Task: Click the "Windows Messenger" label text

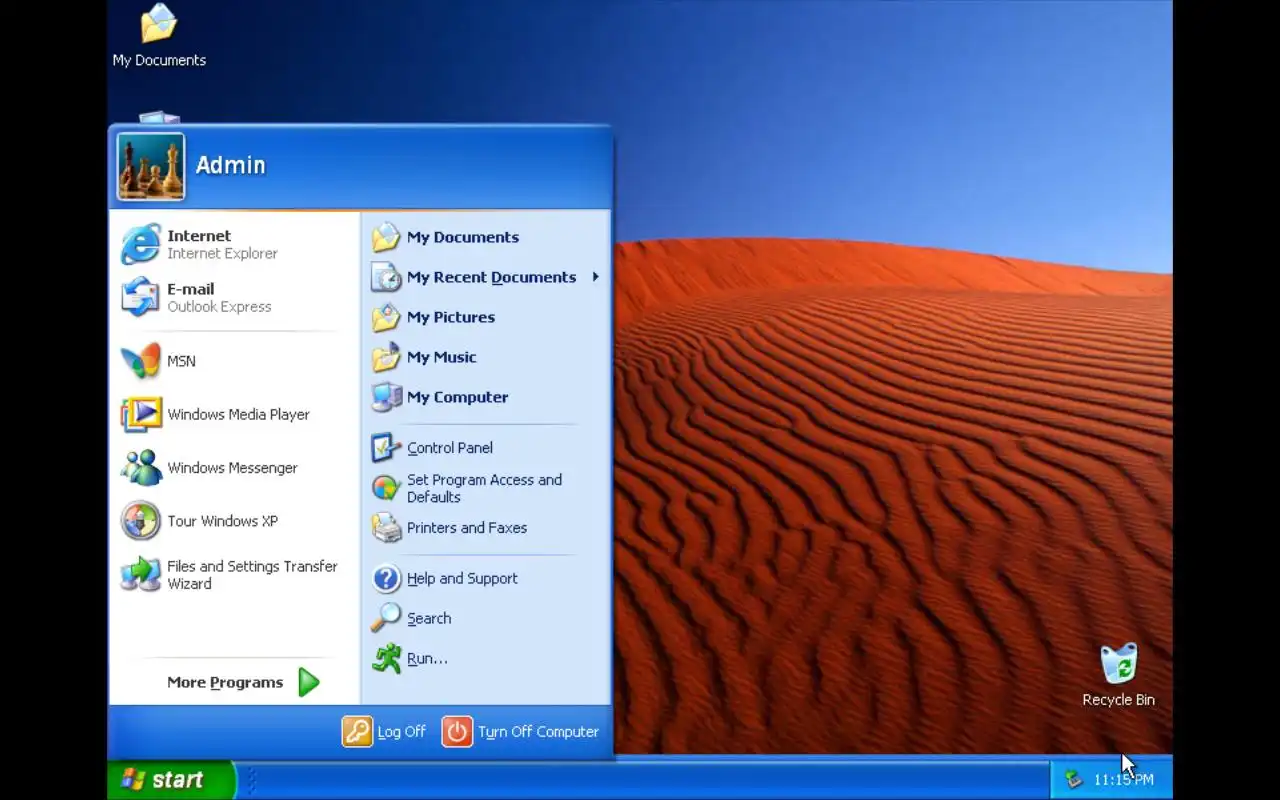Action: (232, 468)
